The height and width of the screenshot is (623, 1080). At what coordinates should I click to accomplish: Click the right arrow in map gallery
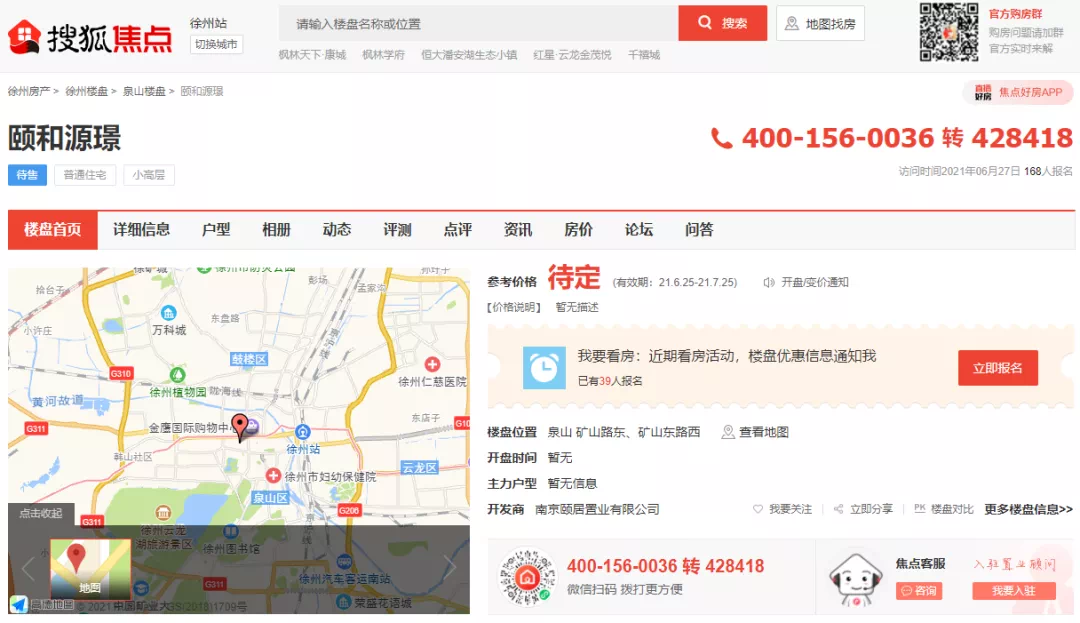tap(450, 569)
